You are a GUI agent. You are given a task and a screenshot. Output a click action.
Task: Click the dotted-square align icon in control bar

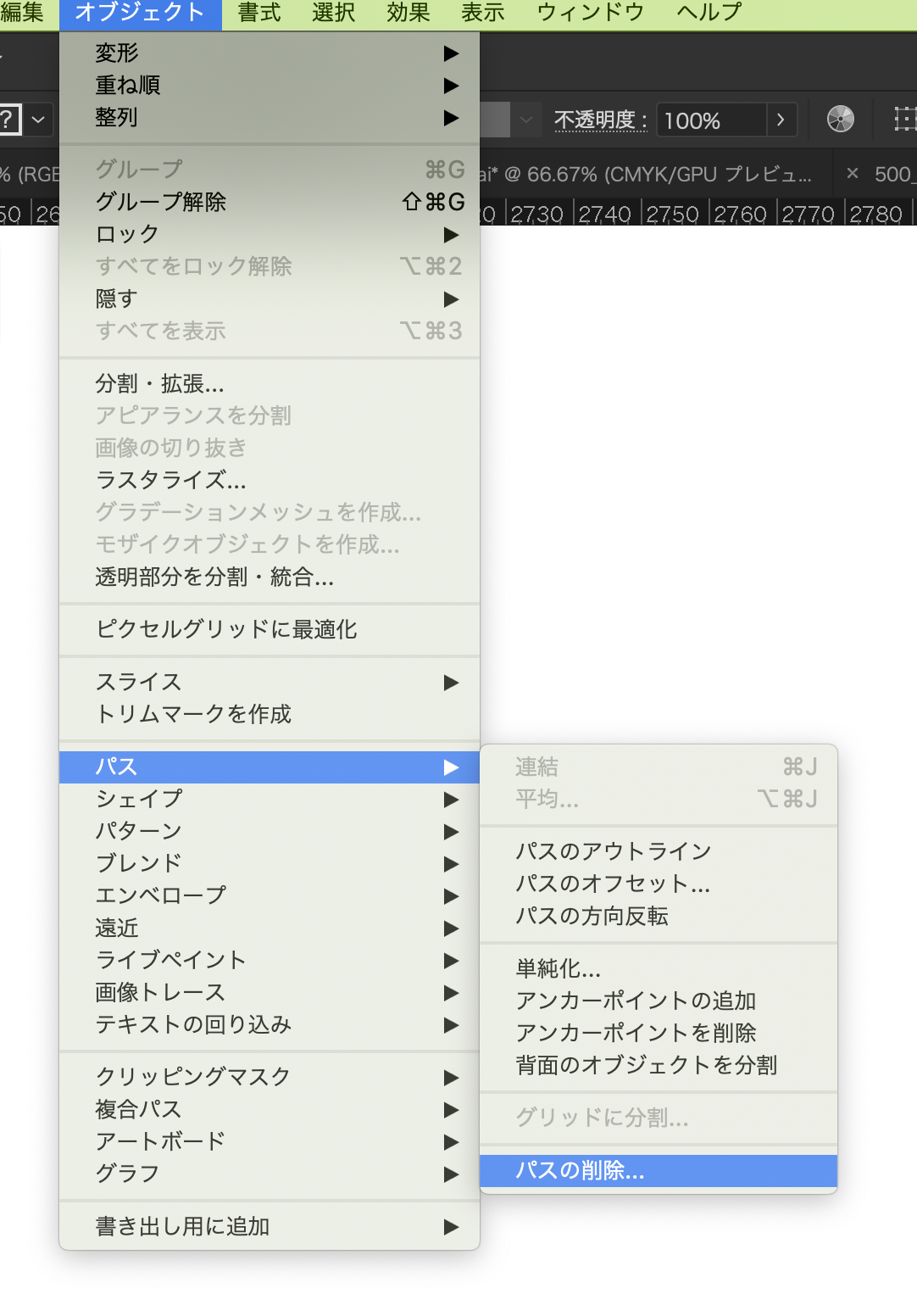click(x=905, y=120)
